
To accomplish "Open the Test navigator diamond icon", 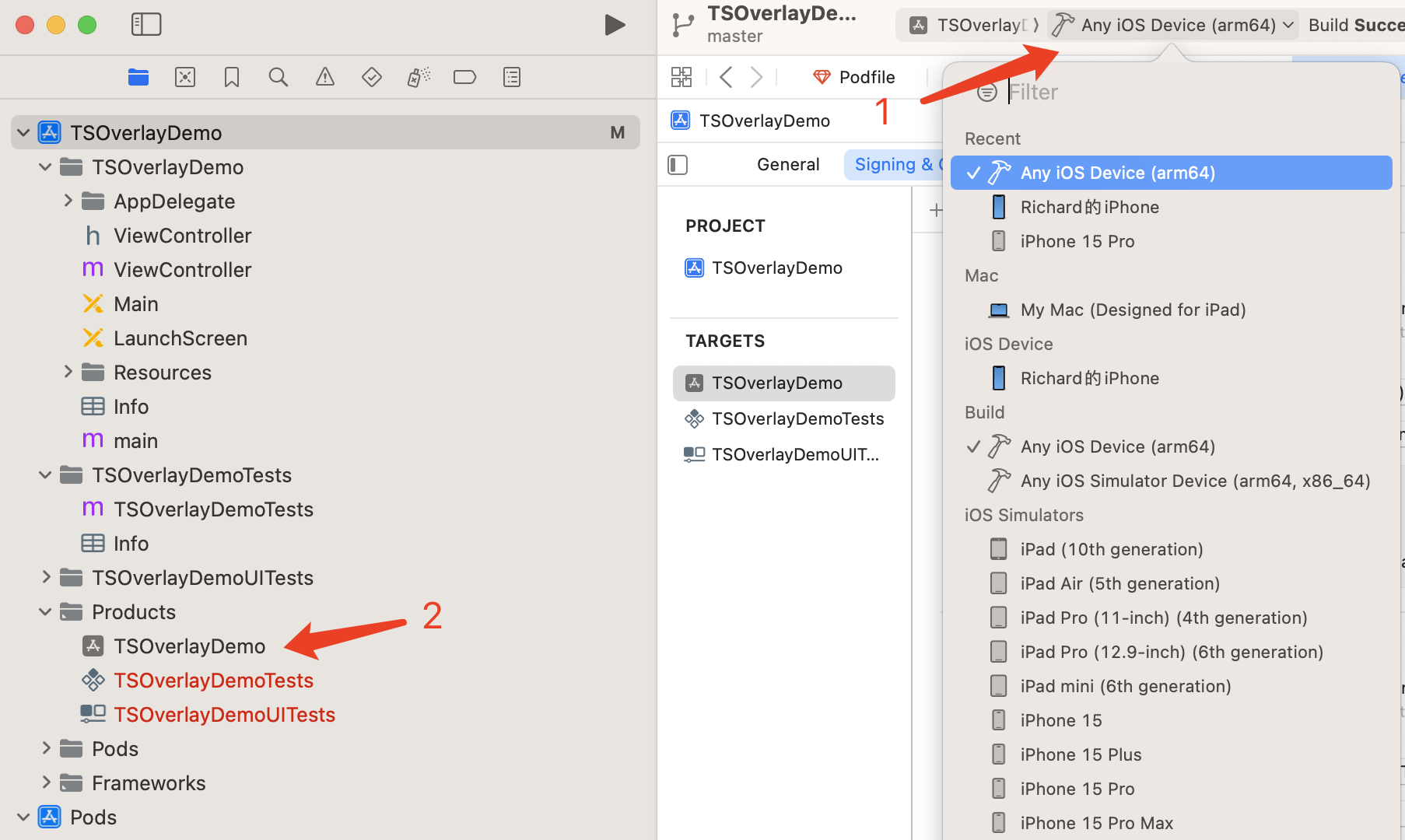I will pos(372,77).
